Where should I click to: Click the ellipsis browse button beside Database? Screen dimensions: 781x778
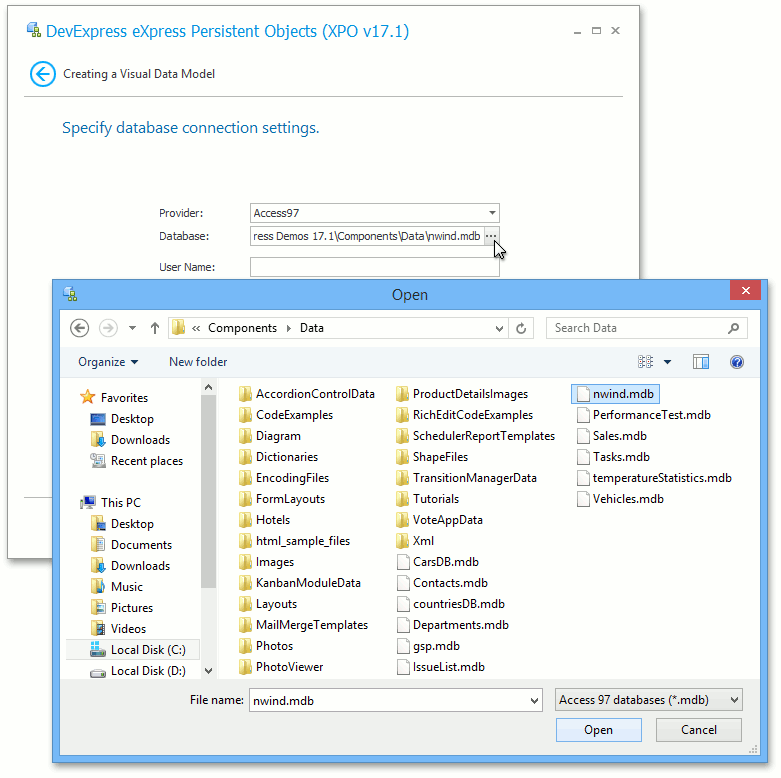point(491,236)
